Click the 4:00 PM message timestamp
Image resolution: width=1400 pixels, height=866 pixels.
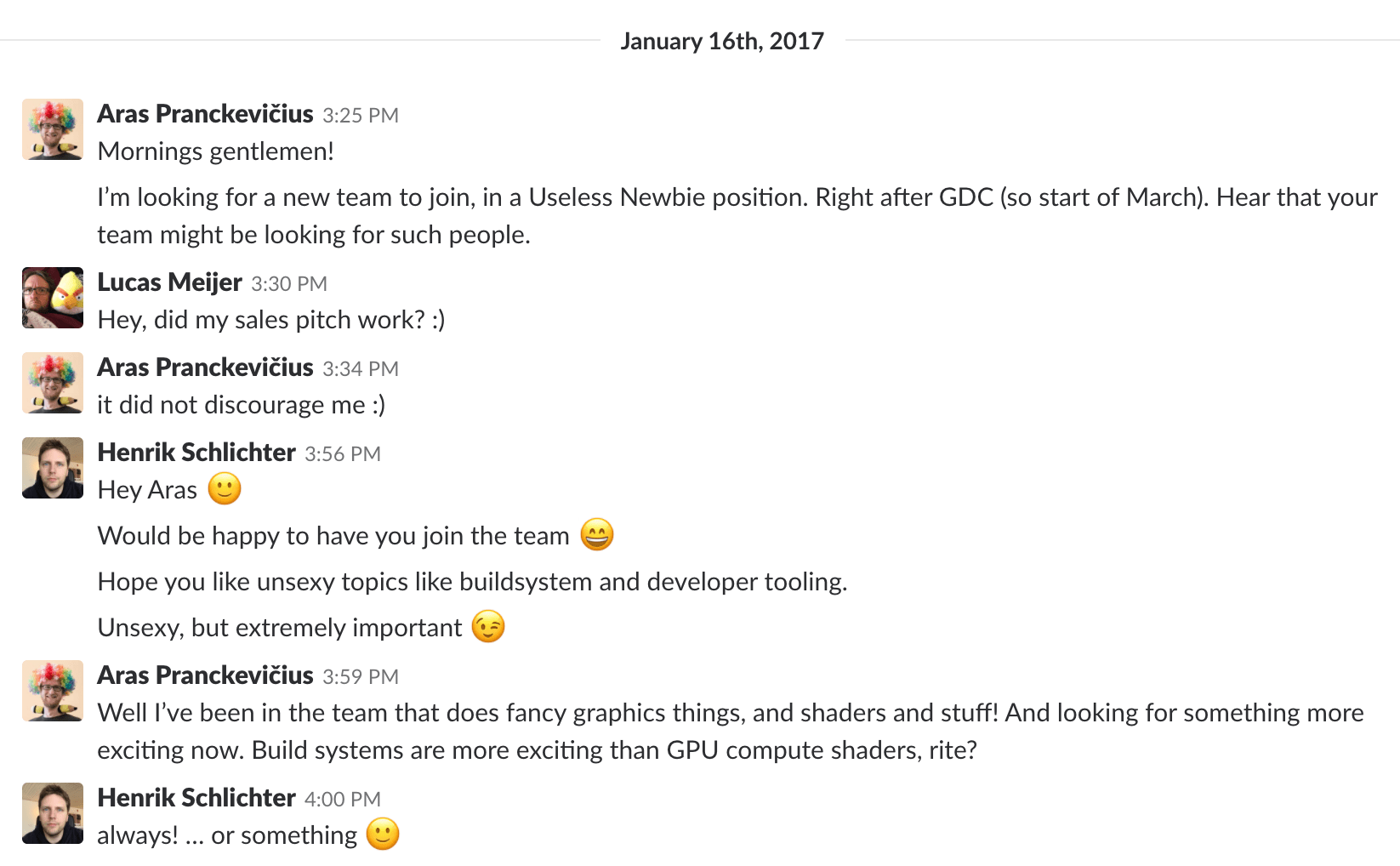point(343,800)
